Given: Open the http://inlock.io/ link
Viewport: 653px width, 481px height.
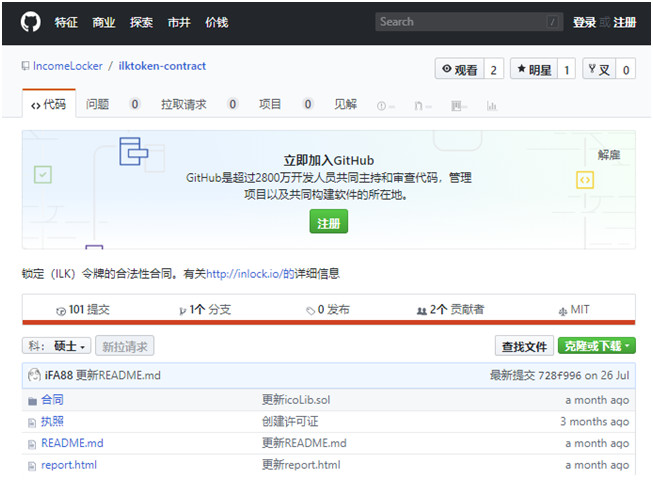Looking at the screenshot, I should pyautogui.click(x=250, y=274).
